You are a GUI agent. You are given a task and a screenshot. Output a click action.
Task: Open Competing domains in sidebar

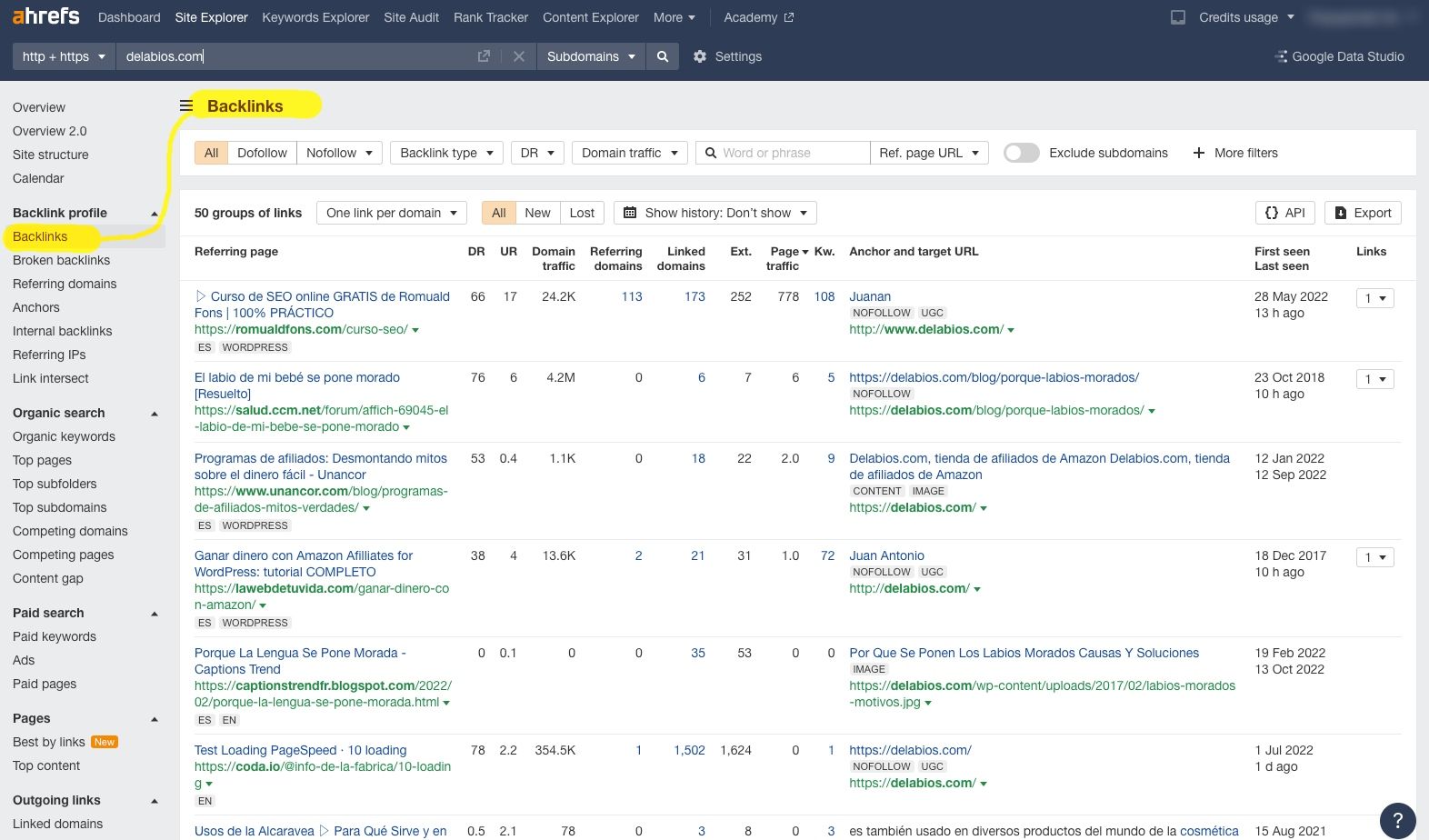[70, 531]
